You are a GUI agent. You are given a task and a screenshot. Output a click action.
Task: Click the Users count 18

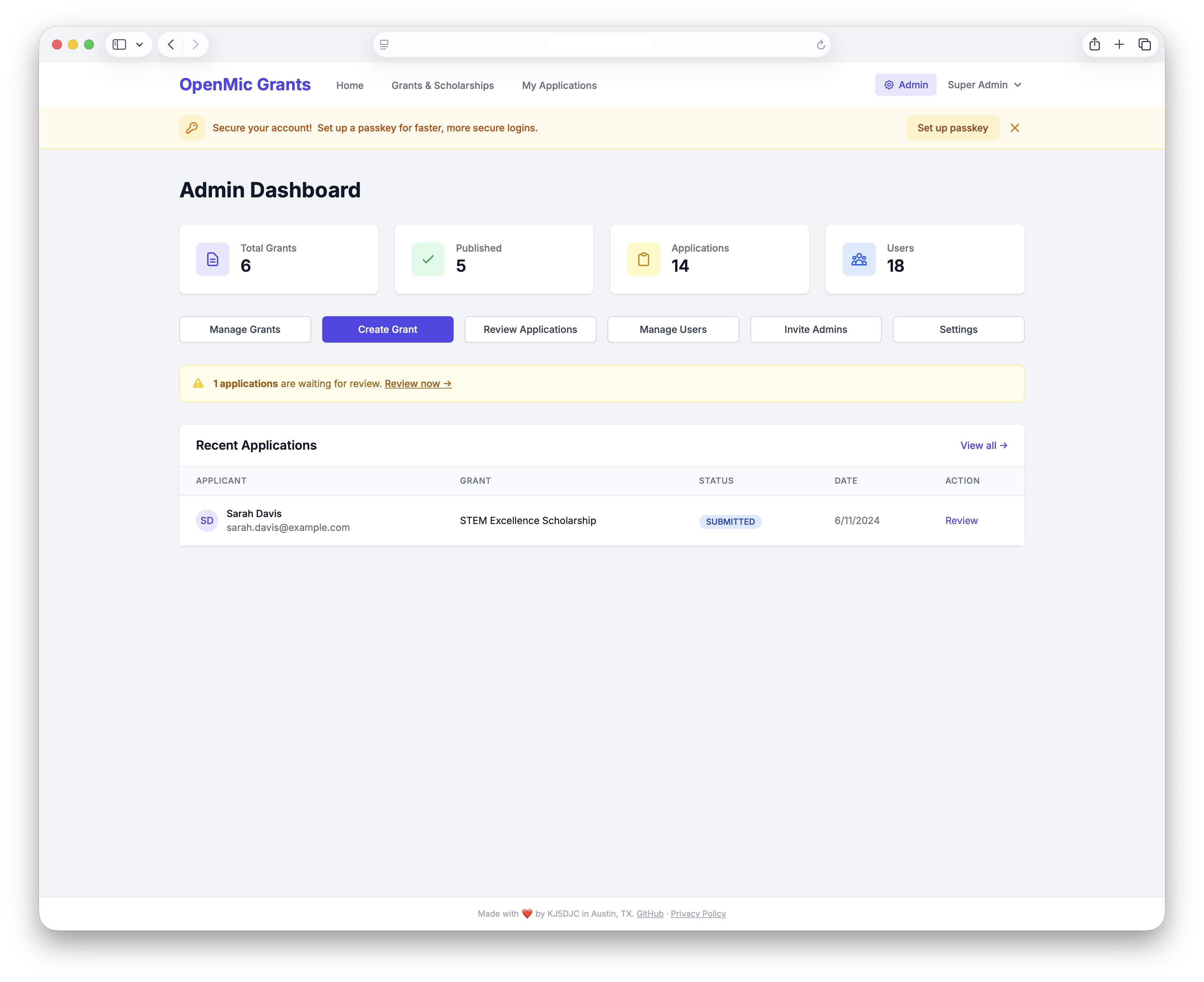click(x=895, y=266)
